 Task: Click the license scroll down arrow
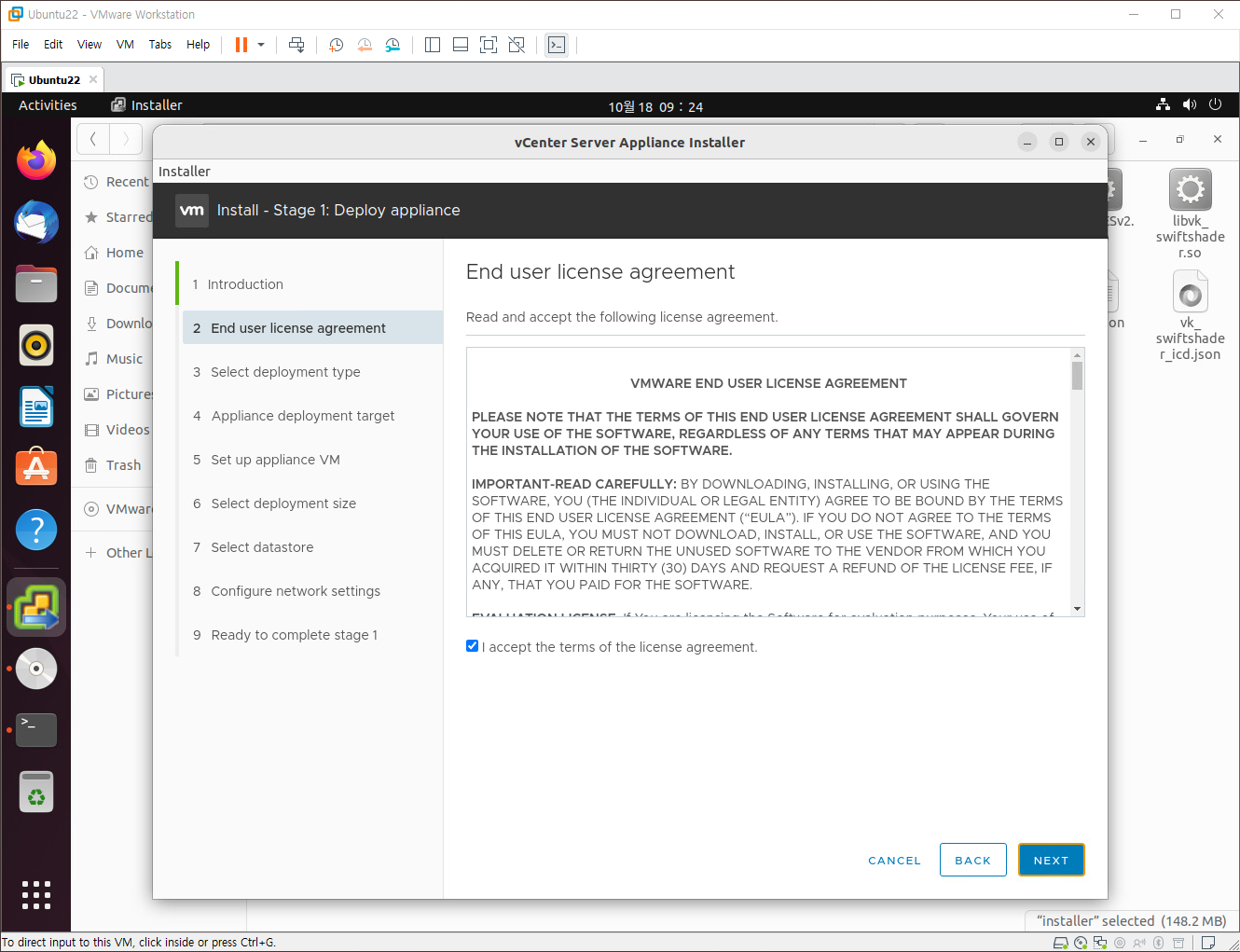1077,609
